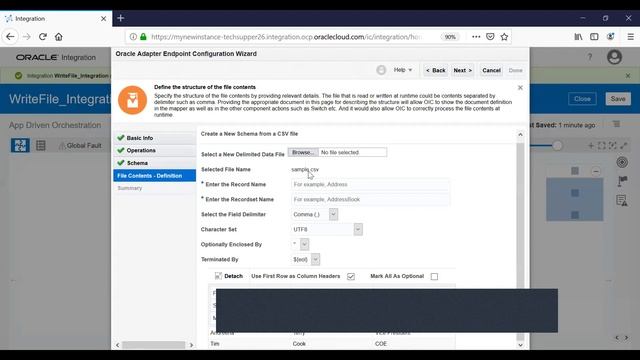Click the Enter the Record Name field
Screen dimensions: 640x360
pyautogui.click(x=370, y=184)
